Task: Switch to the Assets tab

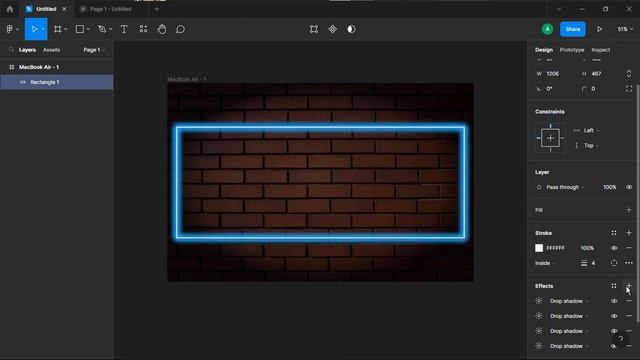Action: [51, 50]
